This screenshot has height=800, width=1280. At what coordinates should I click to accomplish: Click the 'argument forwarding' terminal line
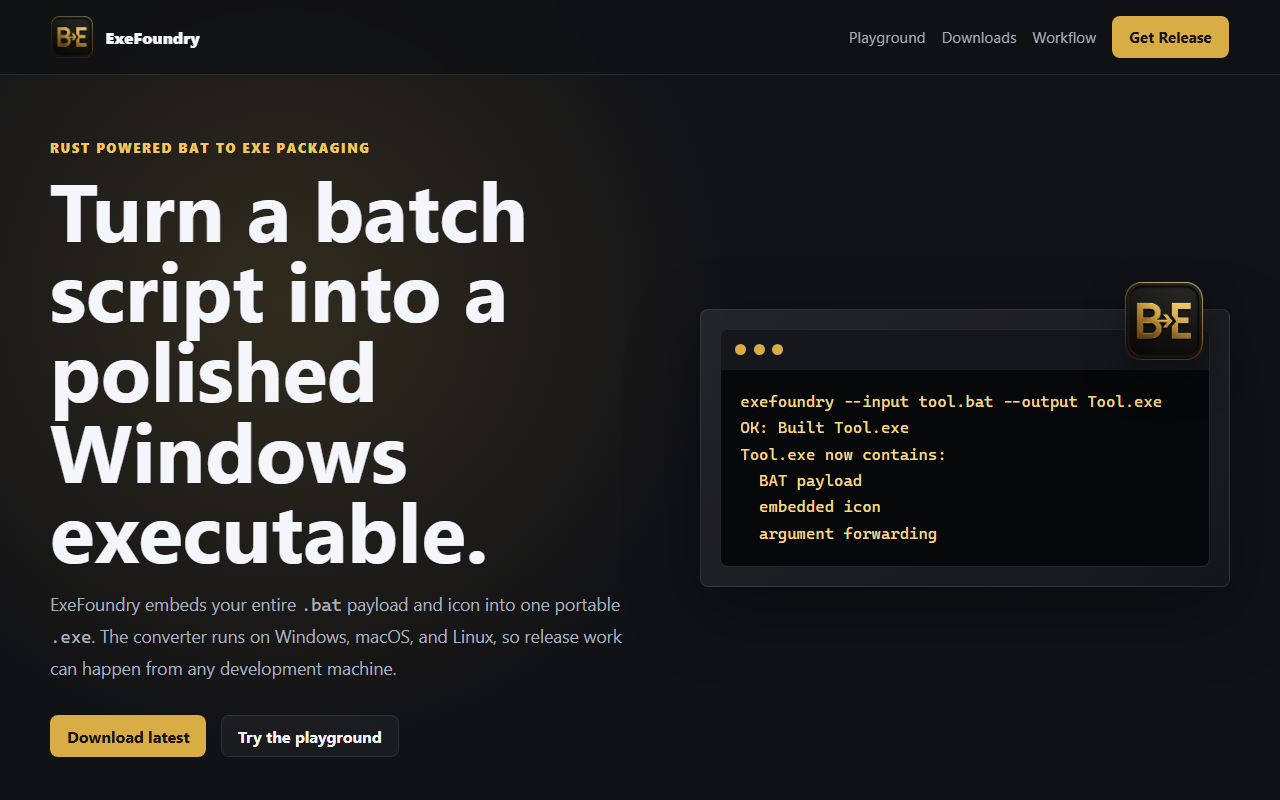(848, 533)
